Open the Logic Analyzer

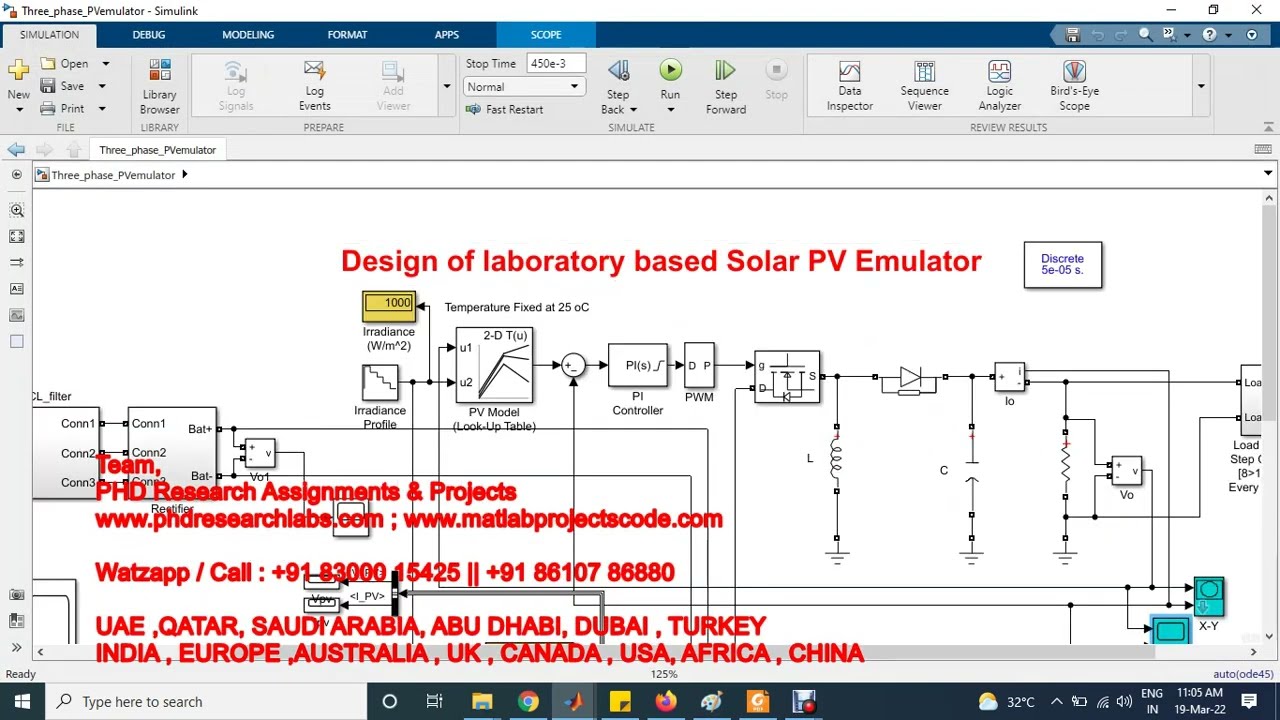[x=1000, y=86]
